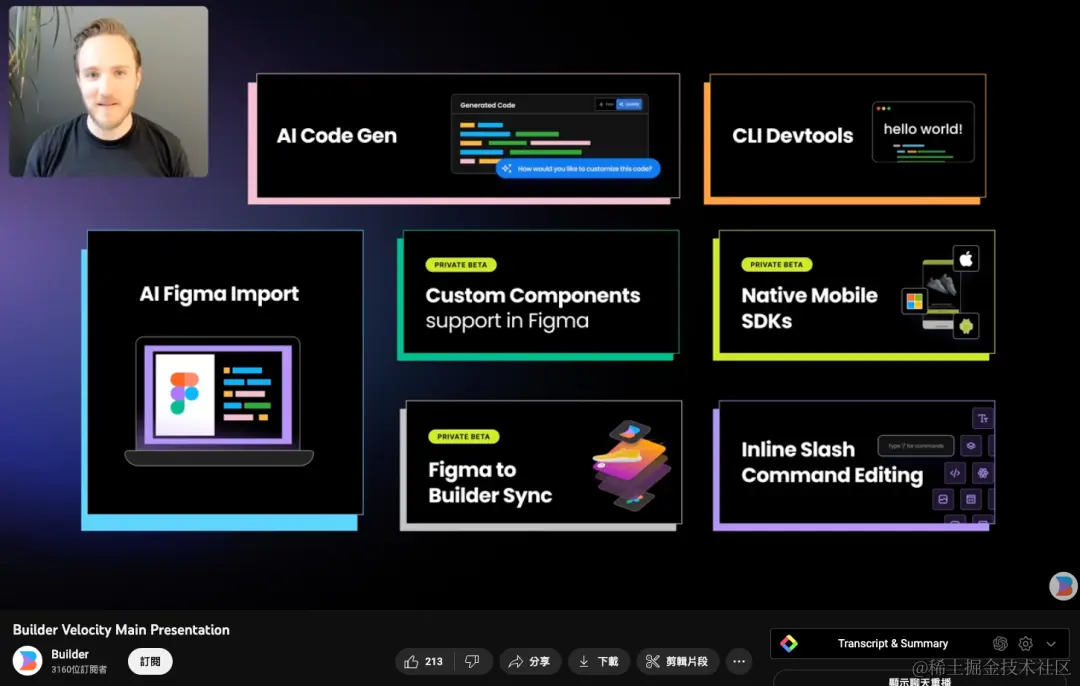
Task: Enable 顯示聊天重播 to show chat replay
Action: click(x=919, y=681)
